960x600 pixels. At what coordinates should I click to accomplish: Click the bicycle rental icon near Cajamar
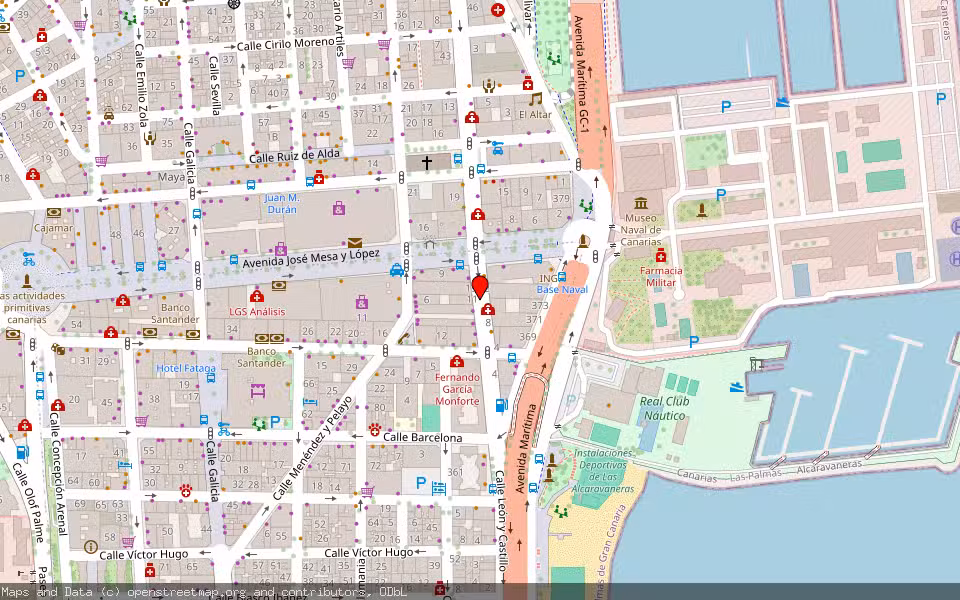pyautogui.click(x=29, y=259)
